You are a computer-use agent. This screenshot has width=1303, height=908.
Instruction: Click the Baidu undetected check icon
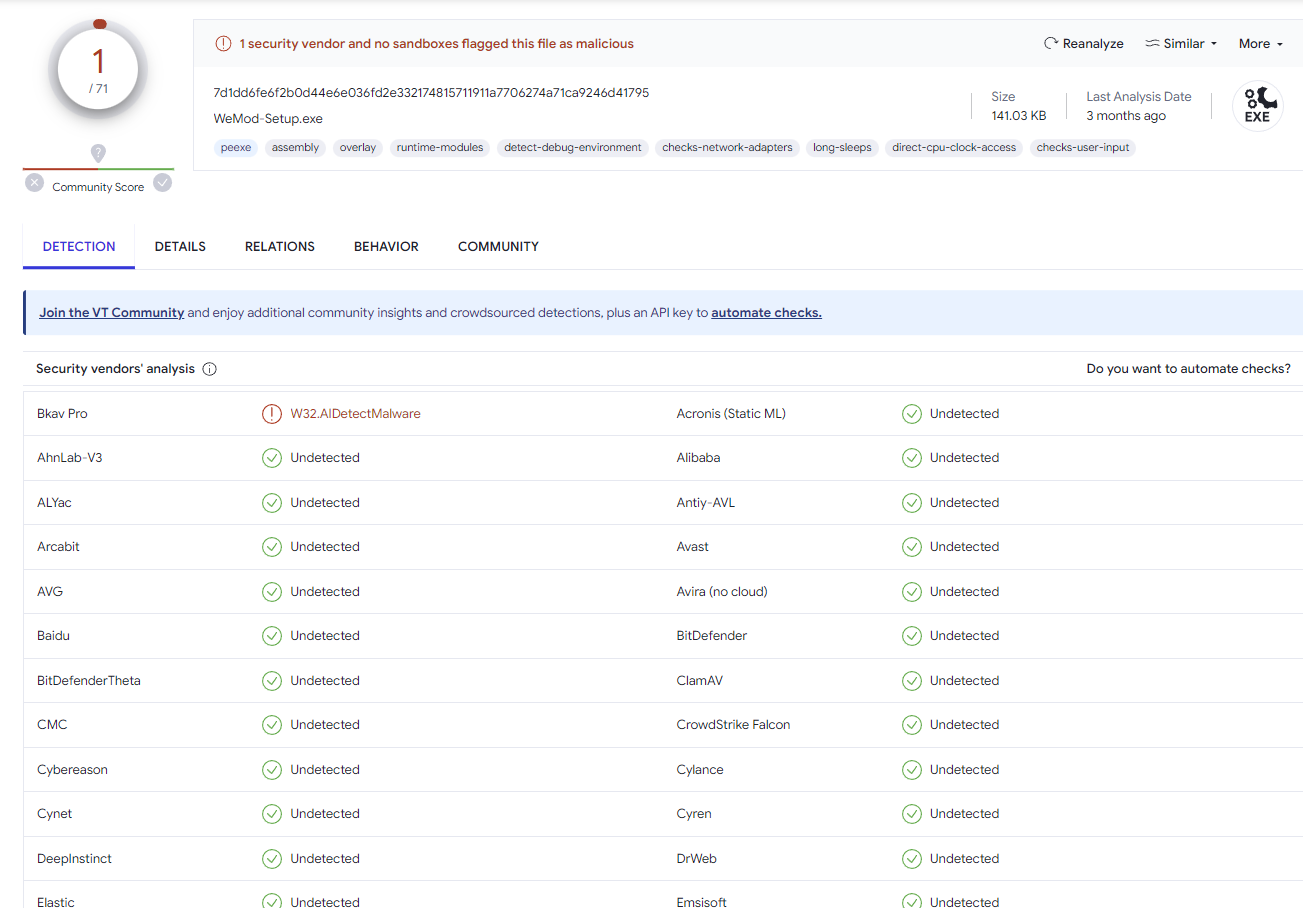pos(272,636)
